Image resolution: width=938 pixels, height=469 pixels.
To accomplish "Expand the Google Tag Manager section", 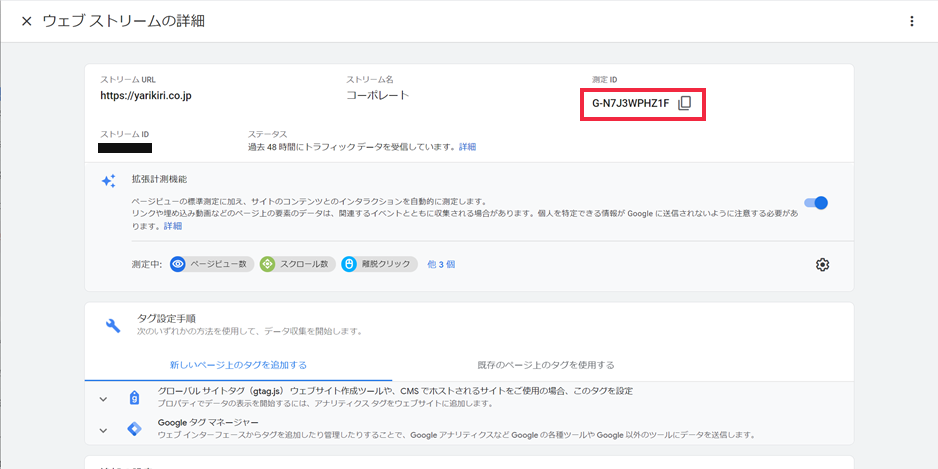I will (x=103, y=430).
